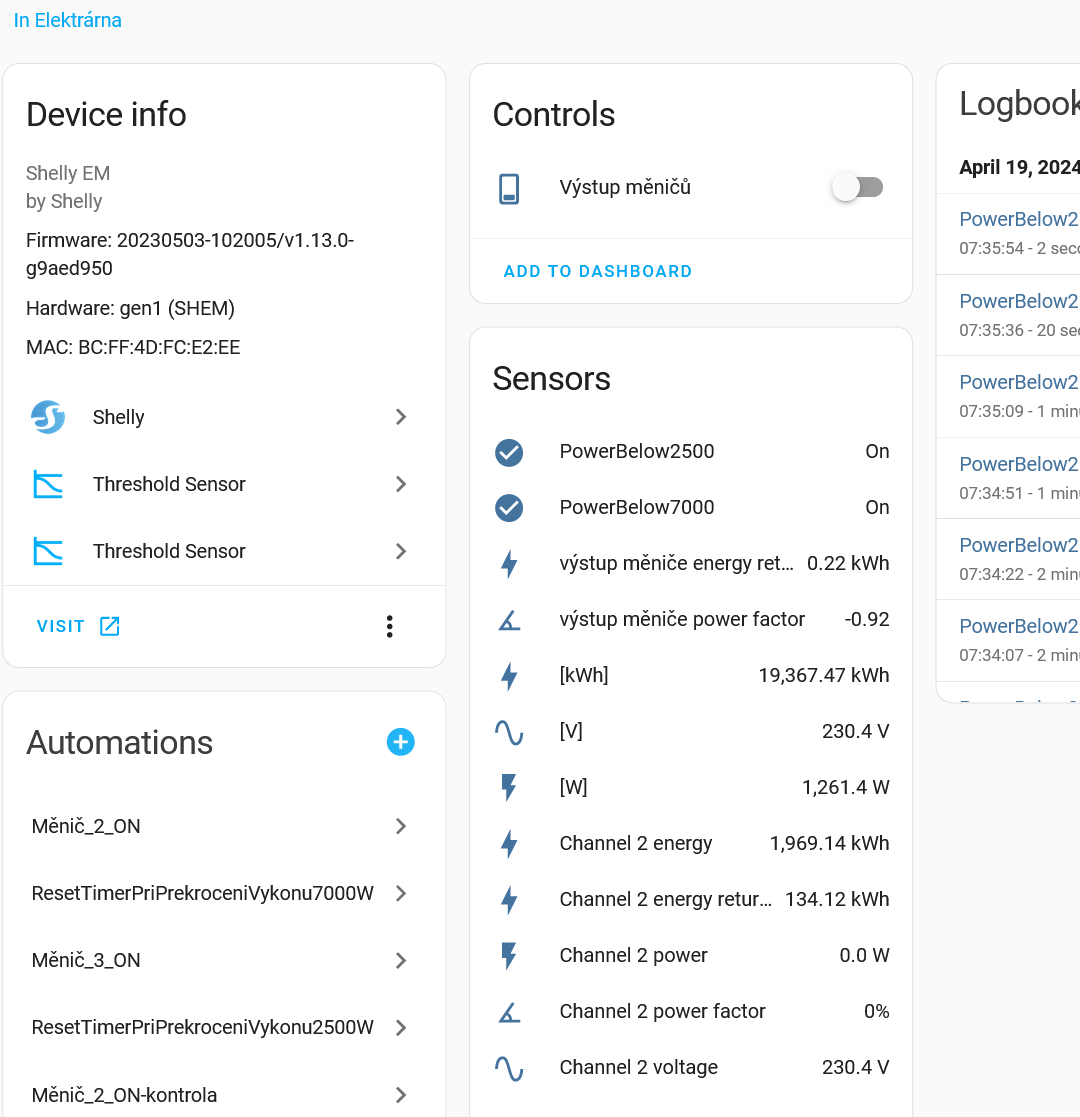Click the Channel 2 power factor angle icon
This screenshot has width=1080, height=1117.
509,1012
